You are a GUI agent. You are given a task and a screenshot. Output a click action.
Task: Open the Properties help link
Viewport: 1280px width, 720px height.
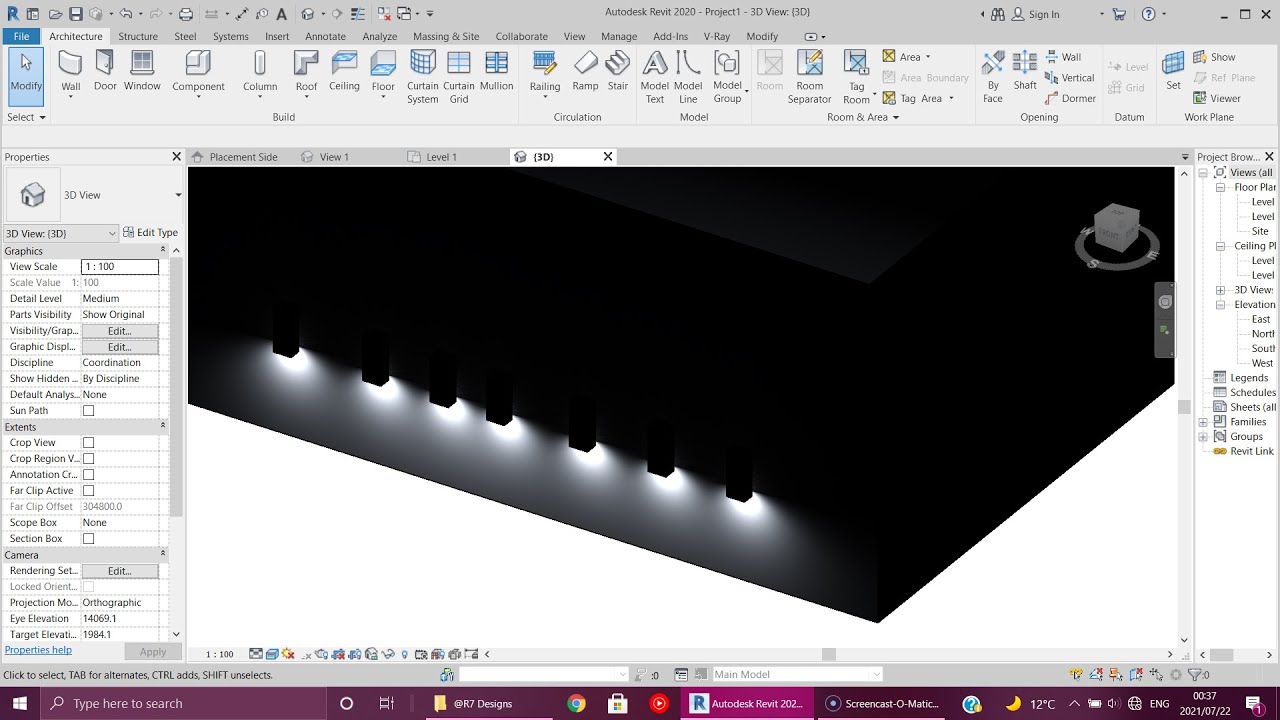(x=39, y=650)
